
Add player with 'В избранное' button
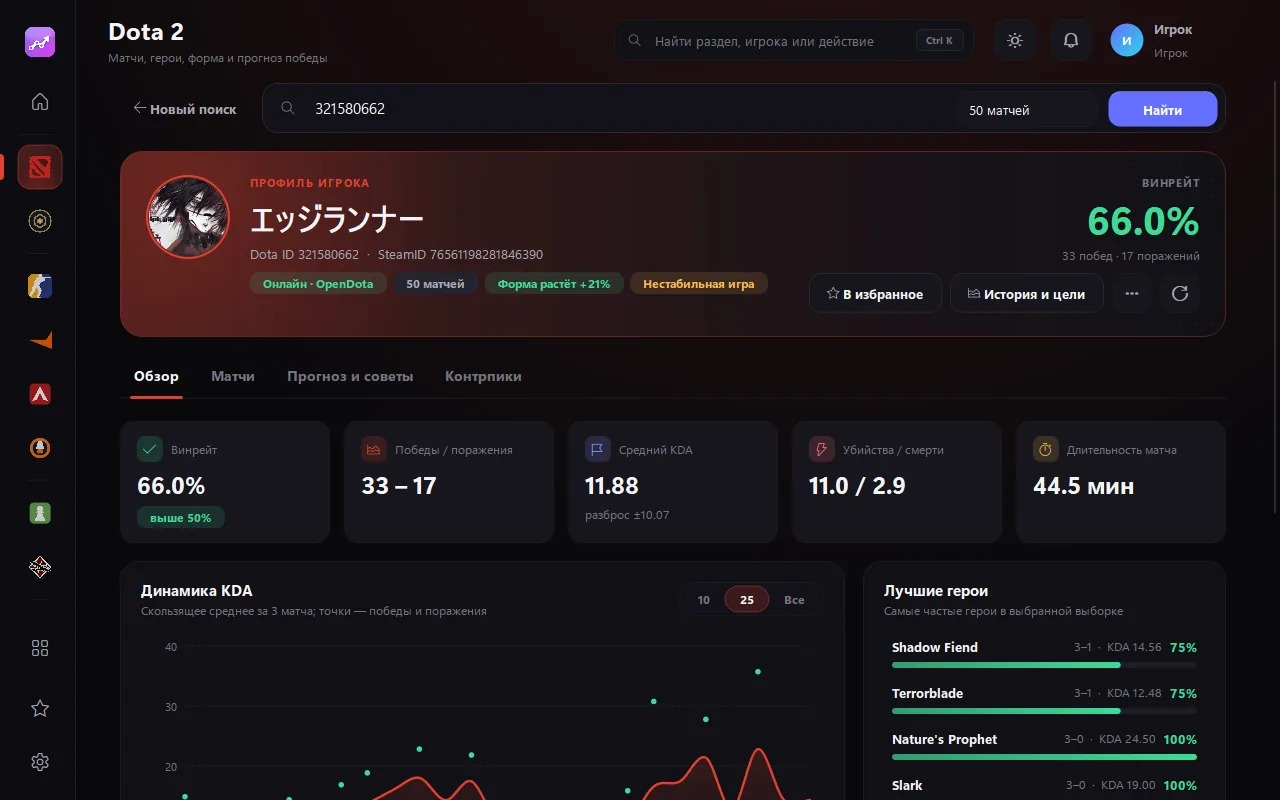[875, 294]
